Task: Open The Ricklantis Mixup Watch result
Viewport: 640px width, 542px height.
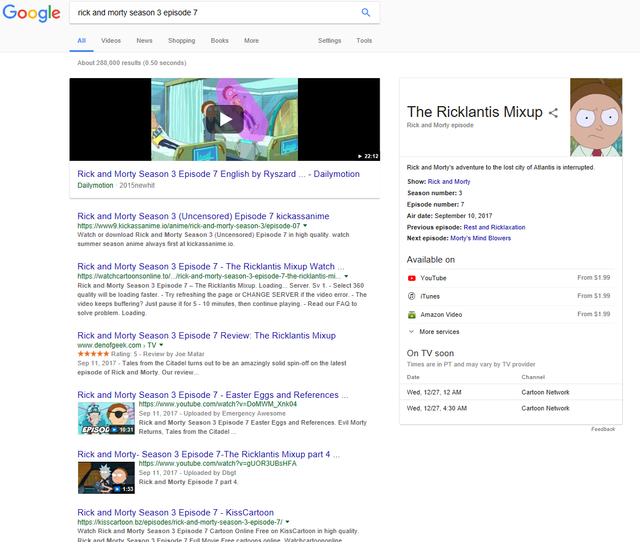Action: (x=211, y=267)
